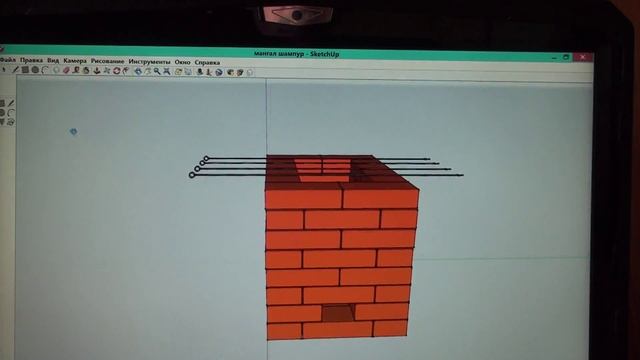
Task: Open the Камера menu
Action: click(75, 61)
